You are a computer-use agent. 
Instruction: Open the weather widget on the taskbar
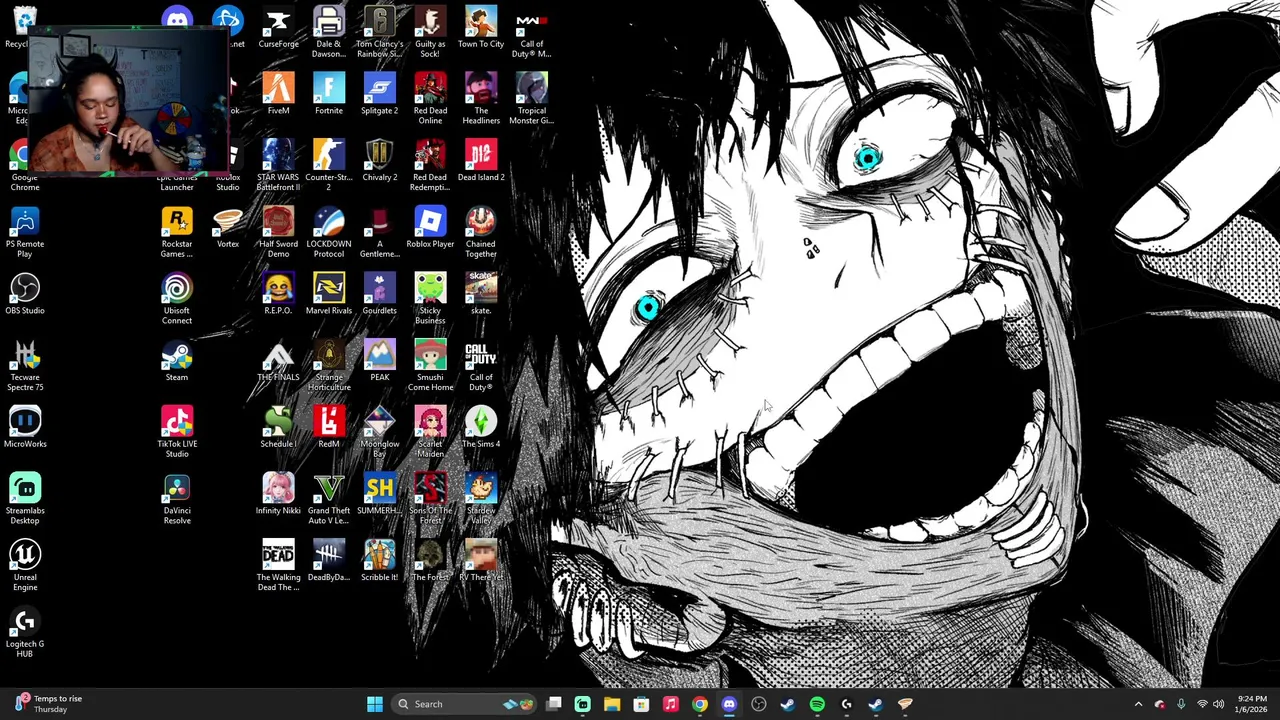point(50,704)
